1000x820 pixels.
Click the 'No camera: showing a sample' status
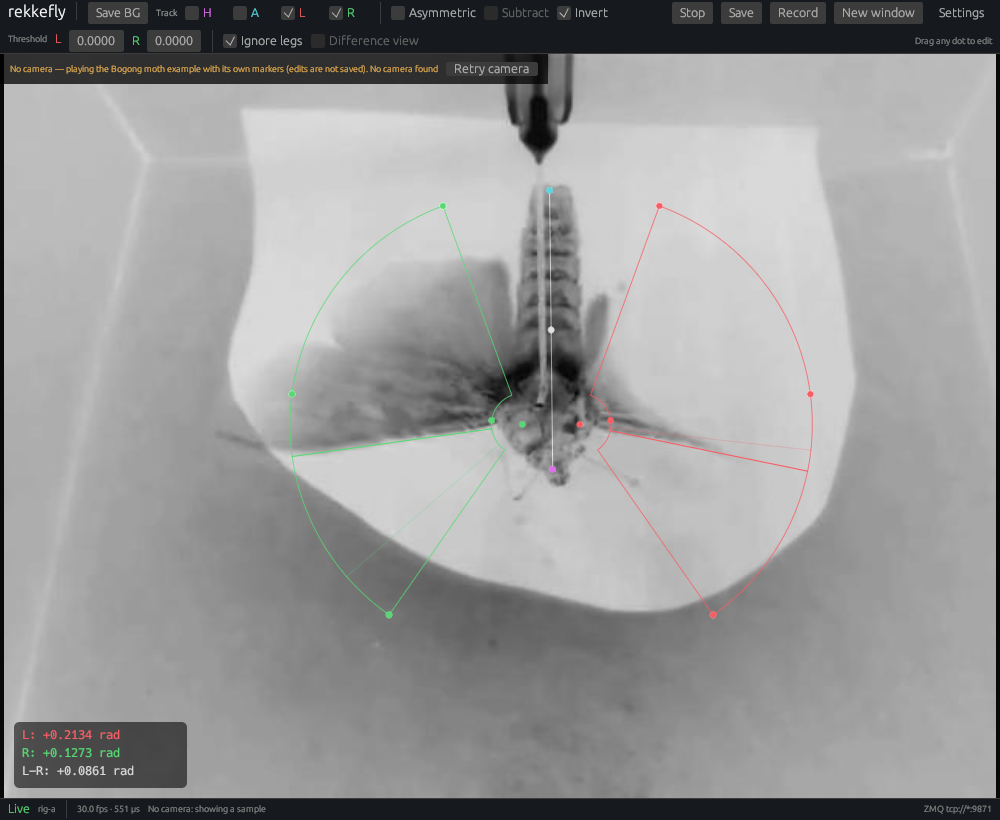coord(207,809)
